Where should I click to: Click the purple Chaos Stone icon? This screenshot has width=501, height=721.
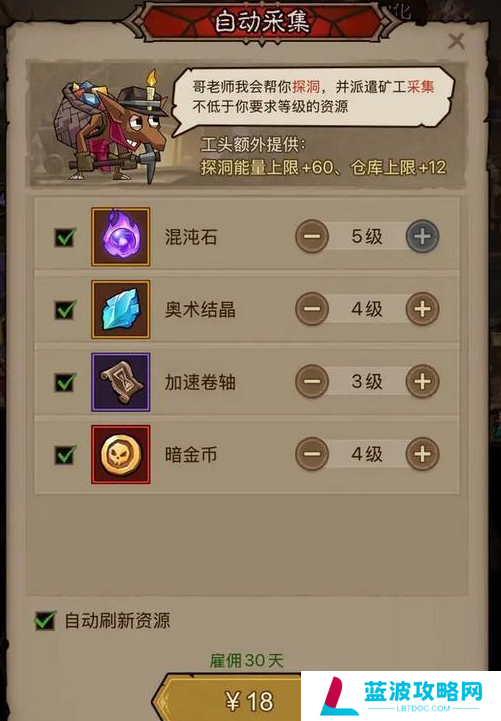click(x=120, y=237)
